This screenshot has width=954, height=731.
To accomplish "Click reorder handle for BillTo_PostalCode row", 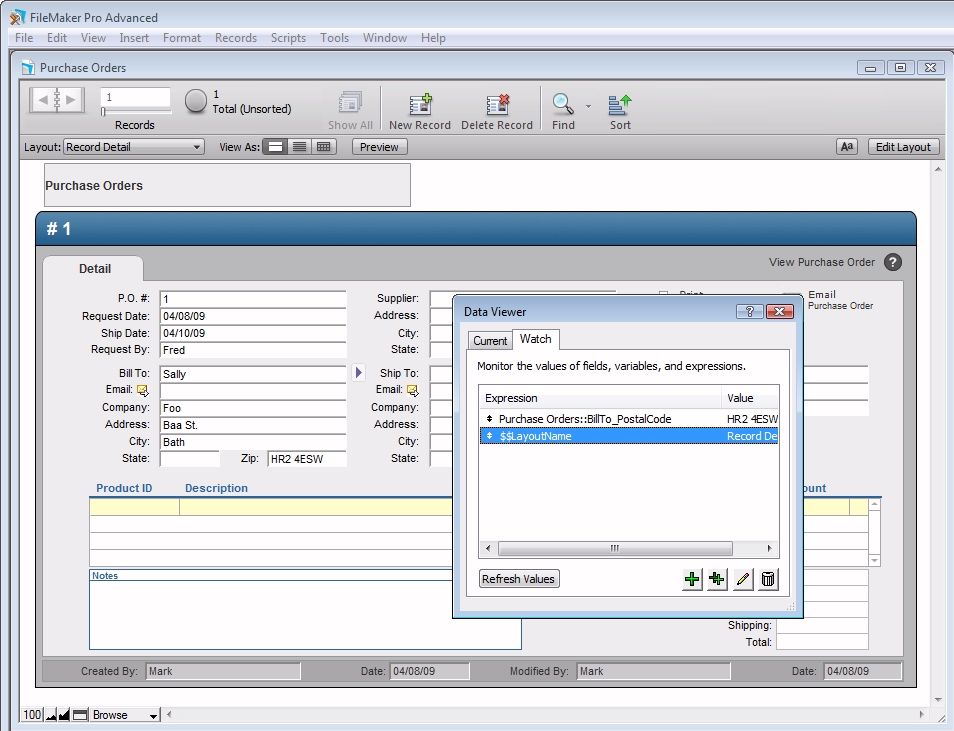I will [x=489, y=419].
